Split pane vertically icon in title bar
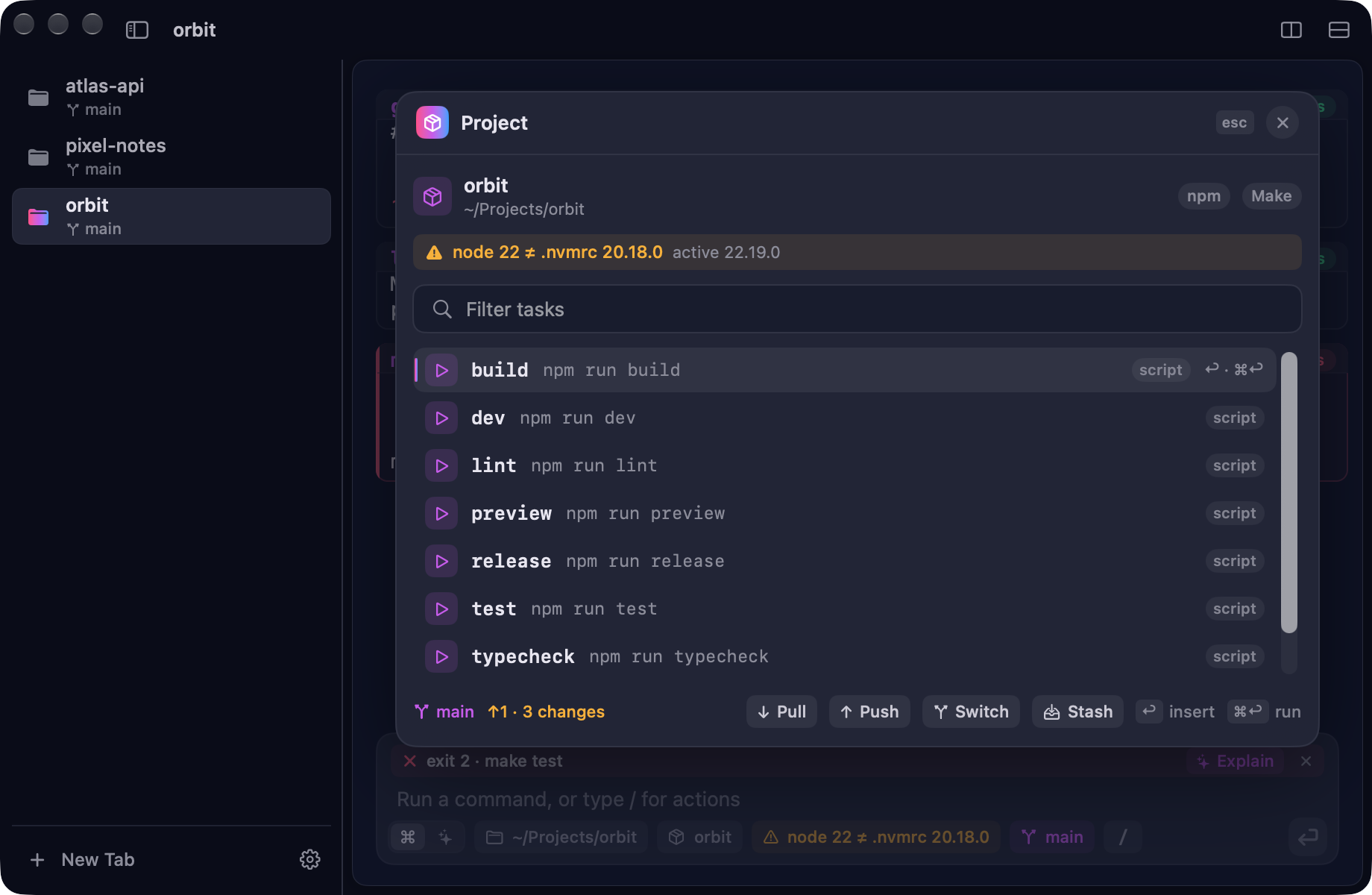This screenshot has width=1372, height=895. (x=1291, y=30)
